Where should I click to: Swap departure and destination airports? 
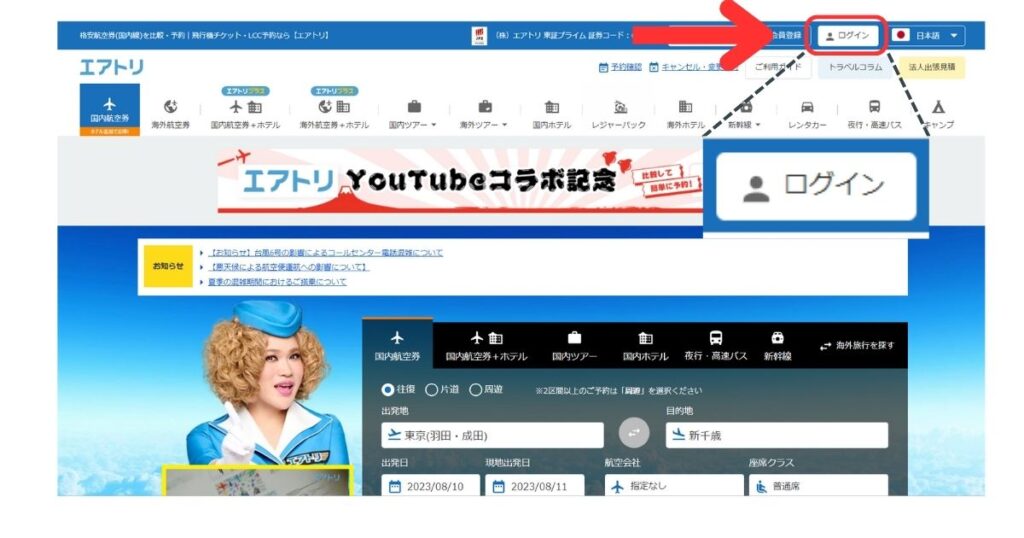click(x=633, y=433)
